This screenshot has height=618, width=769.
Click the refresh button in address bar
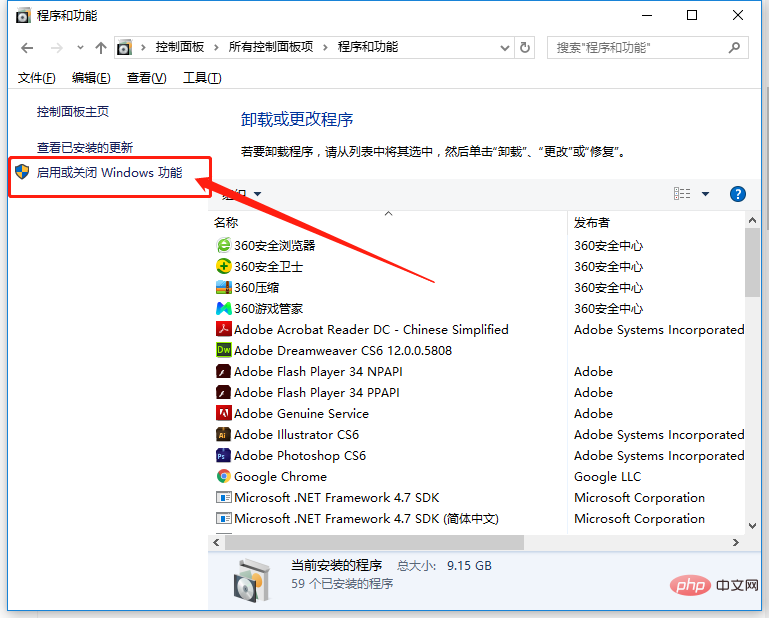pos(525,48)
